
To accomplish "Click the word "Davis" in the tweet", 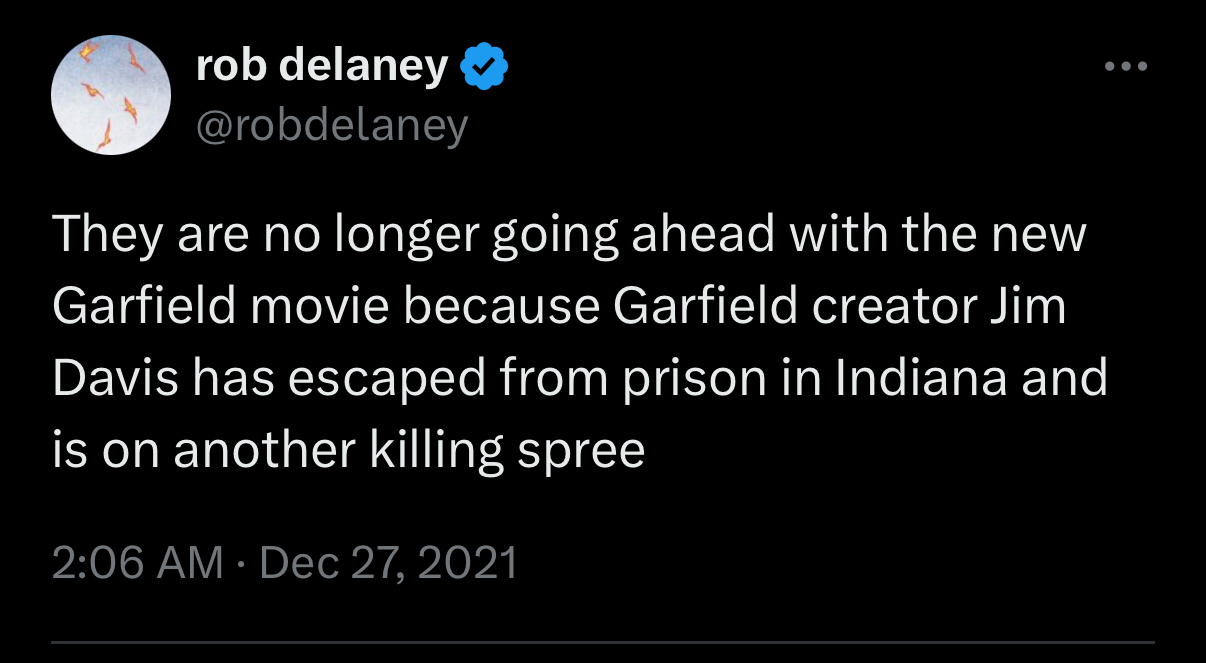I will coord(112,379).
